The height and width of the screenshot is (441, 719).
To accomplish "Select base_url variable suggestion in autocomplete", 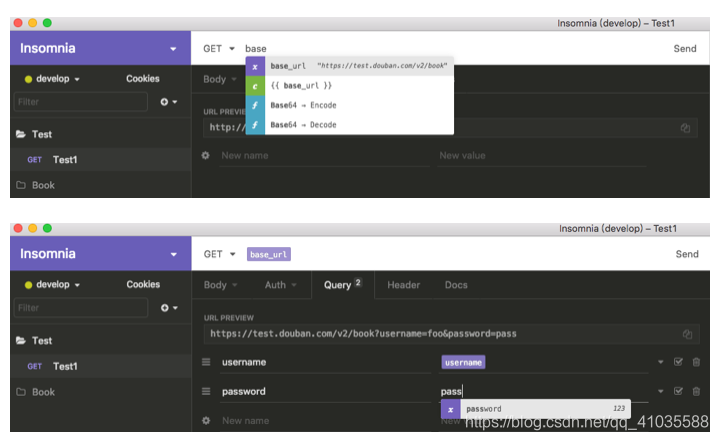I will pos(349,66).
